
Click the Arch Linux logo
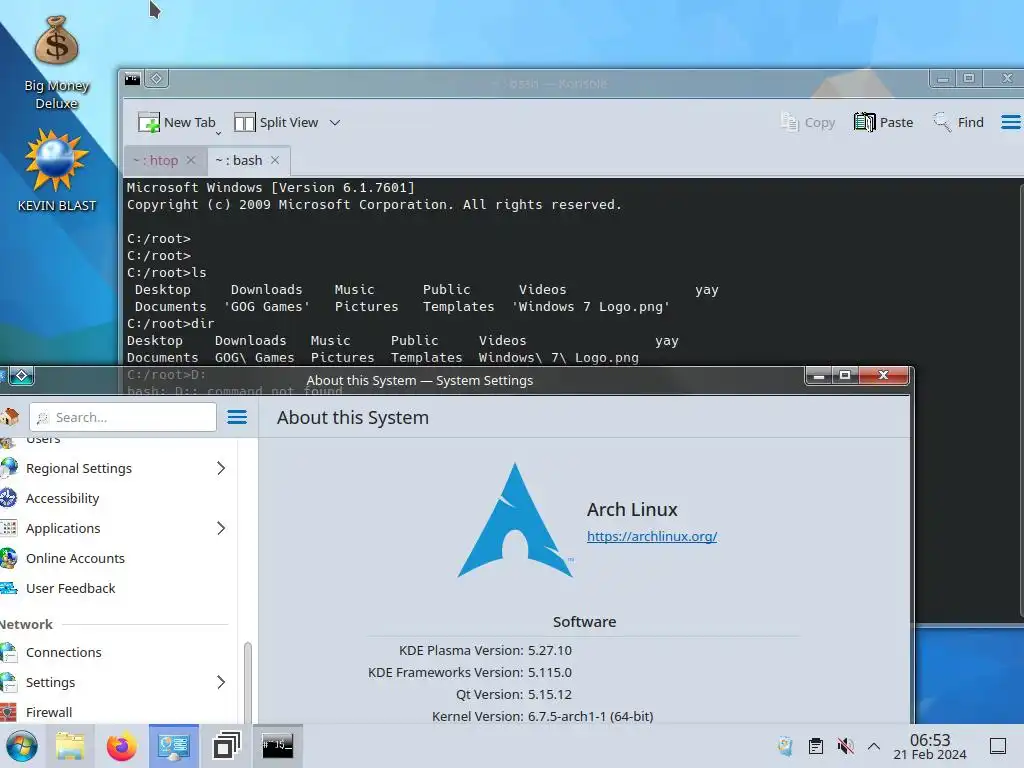coord(515,520)
